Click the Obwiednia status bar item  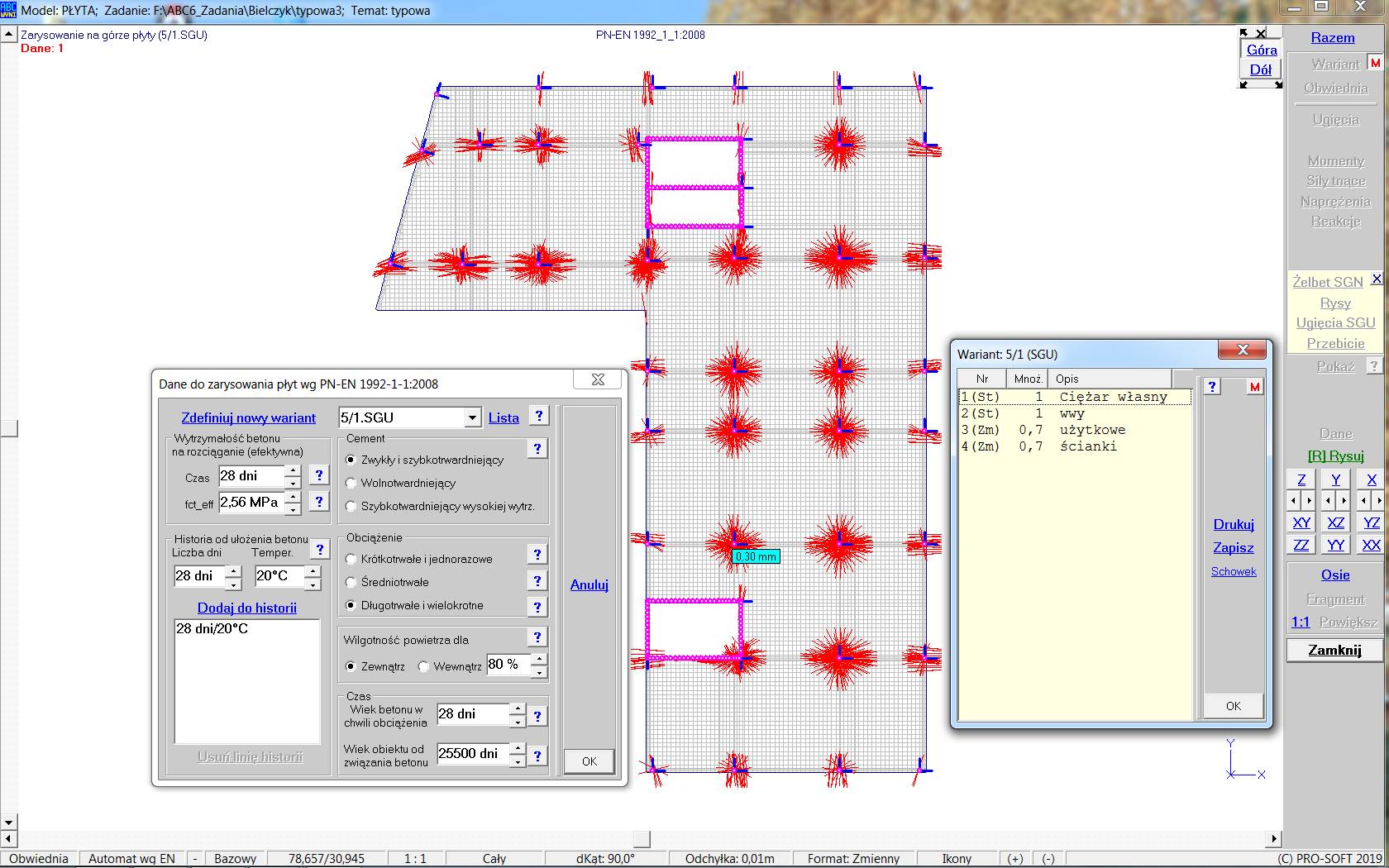[39, 859]
